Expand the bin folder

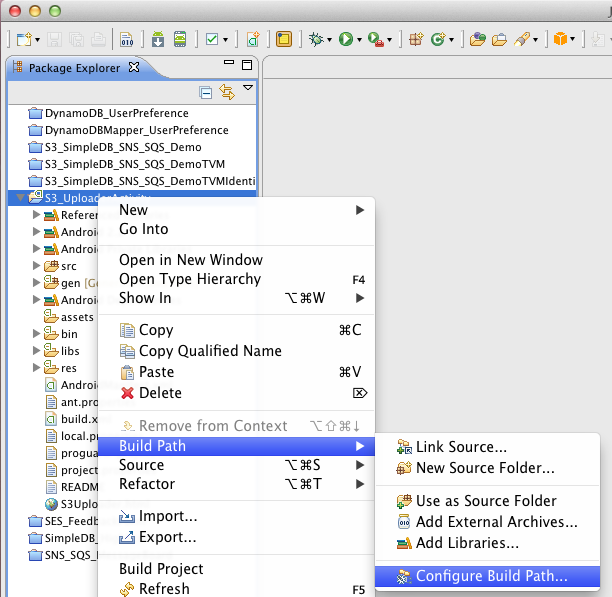(36, 334)
